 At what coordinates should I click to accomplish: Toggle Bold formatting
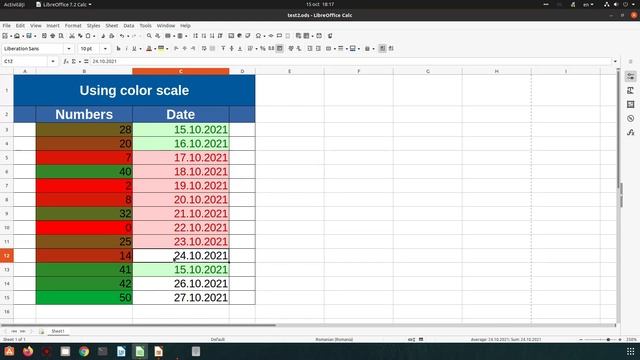118,49
